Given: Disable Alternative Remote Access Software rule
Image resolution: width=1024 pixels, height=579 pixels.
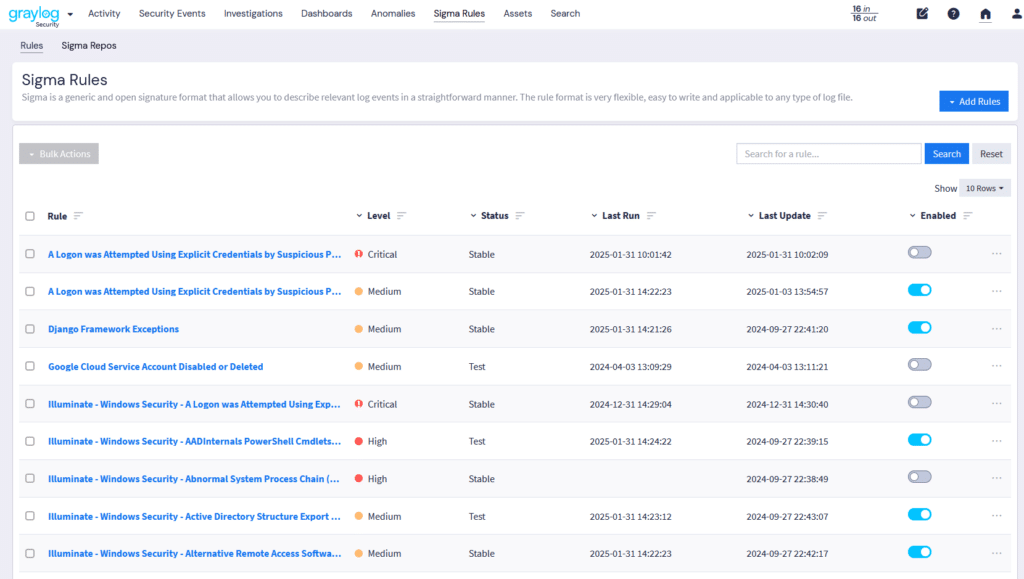Looking at the screenshot, I should [920, 552].
